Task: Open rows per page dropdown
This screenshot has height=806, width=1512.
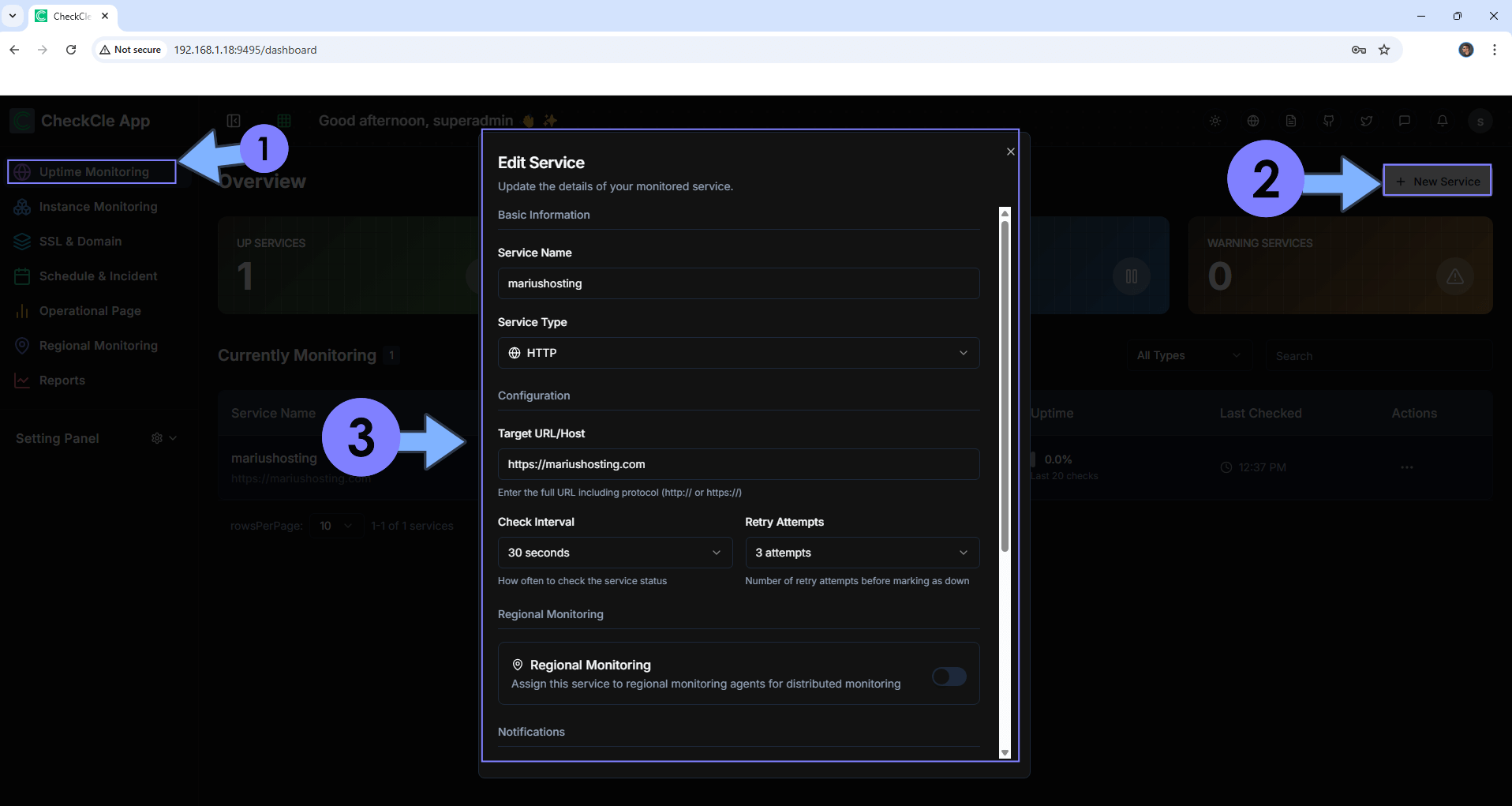Action: pyautogui.click(x=336, y=526)
